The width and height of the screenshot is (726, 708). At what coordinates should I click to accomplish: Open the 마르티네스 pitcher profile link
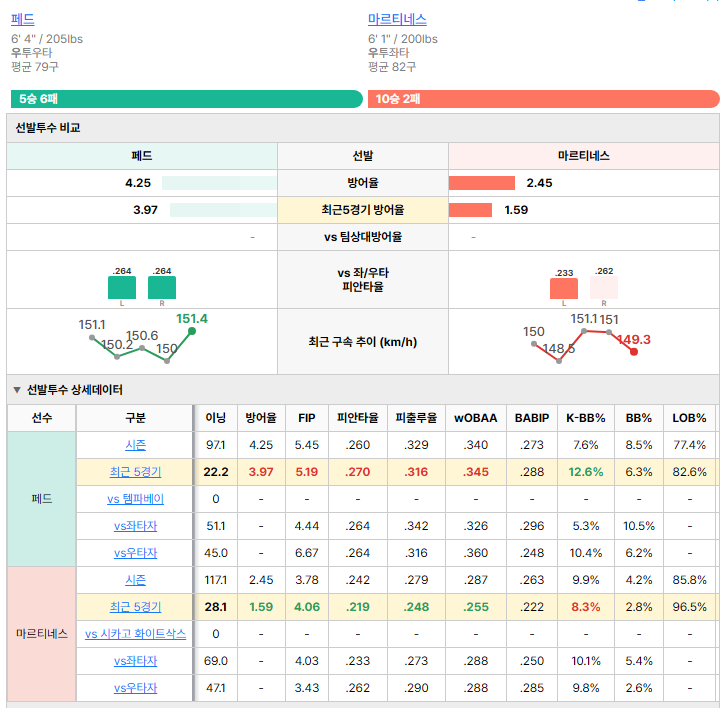click(397, 19)
